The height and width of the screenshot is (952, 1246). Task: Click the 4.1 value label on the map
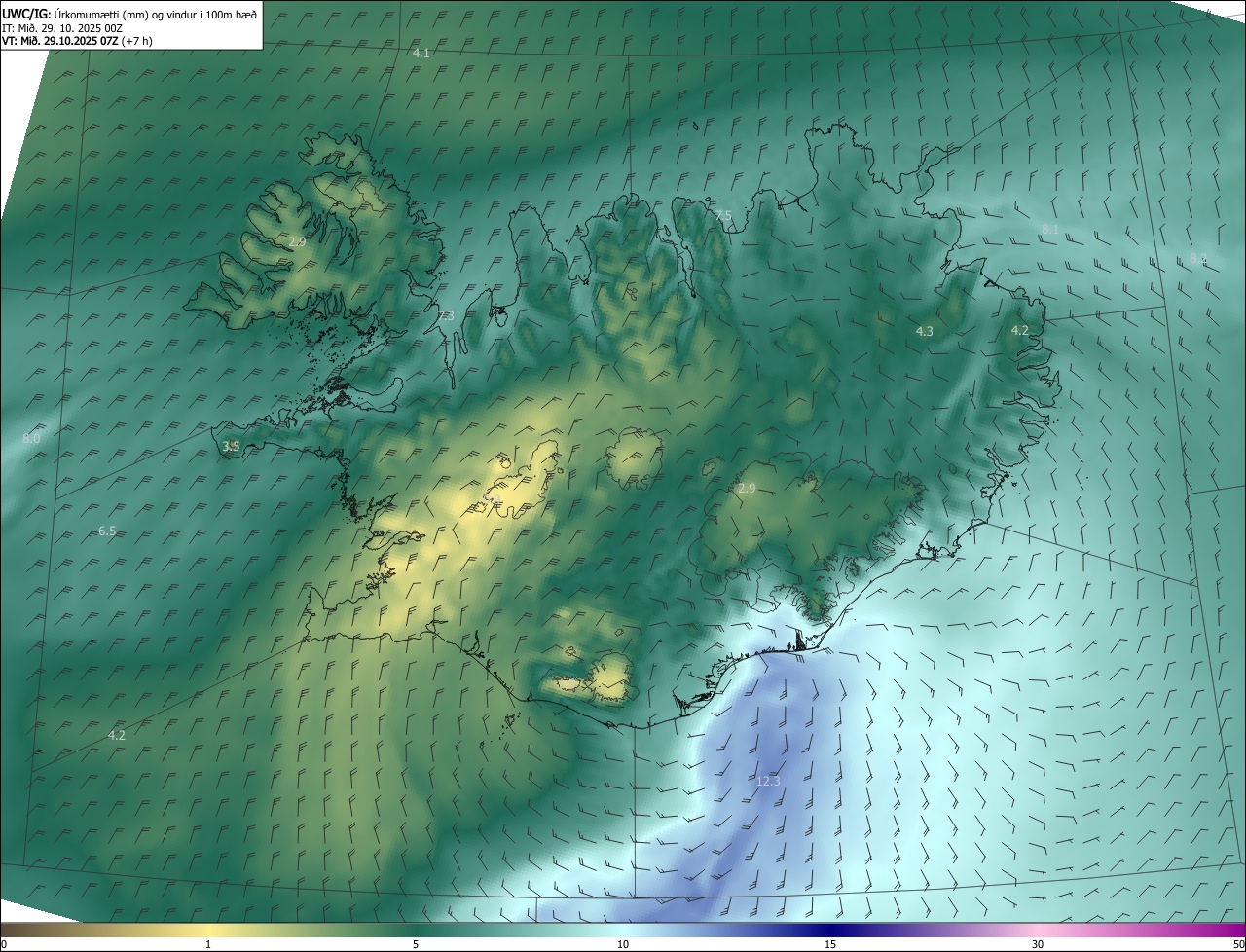point(421,54)
